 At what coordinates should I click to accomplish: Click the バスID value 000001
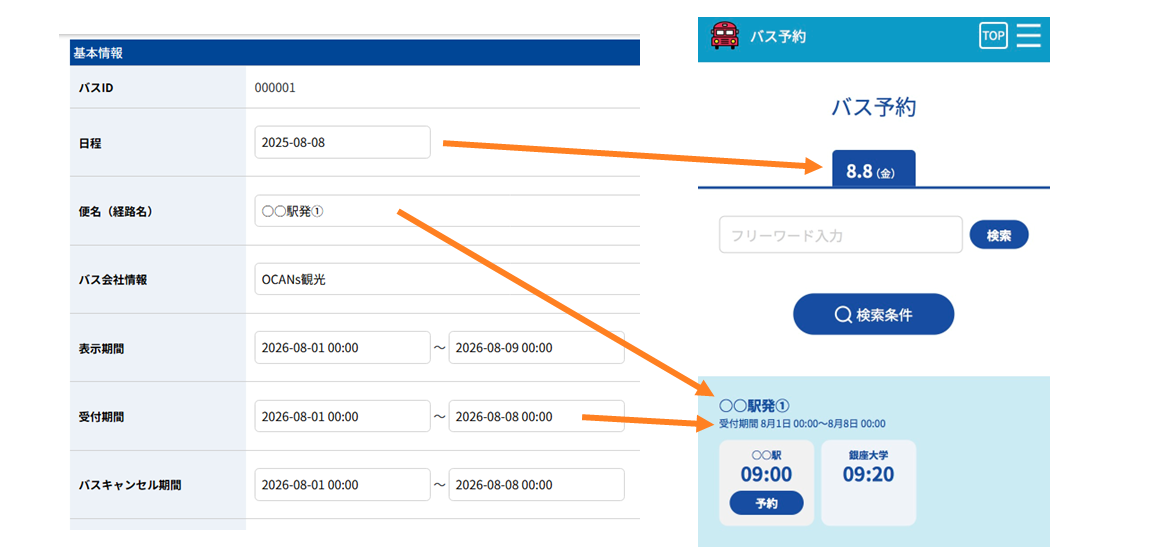click(x=275, y=88)
